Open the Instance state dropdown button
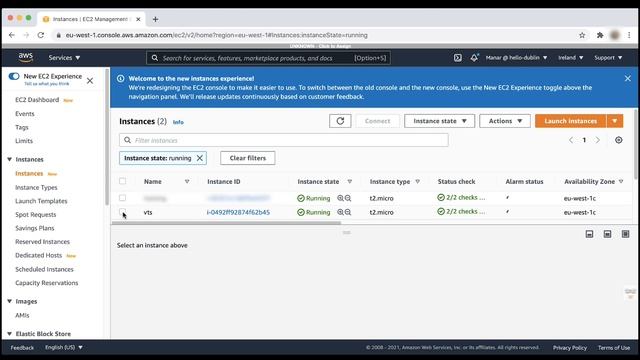Screen dimensions: 640x360 (440, 121)
